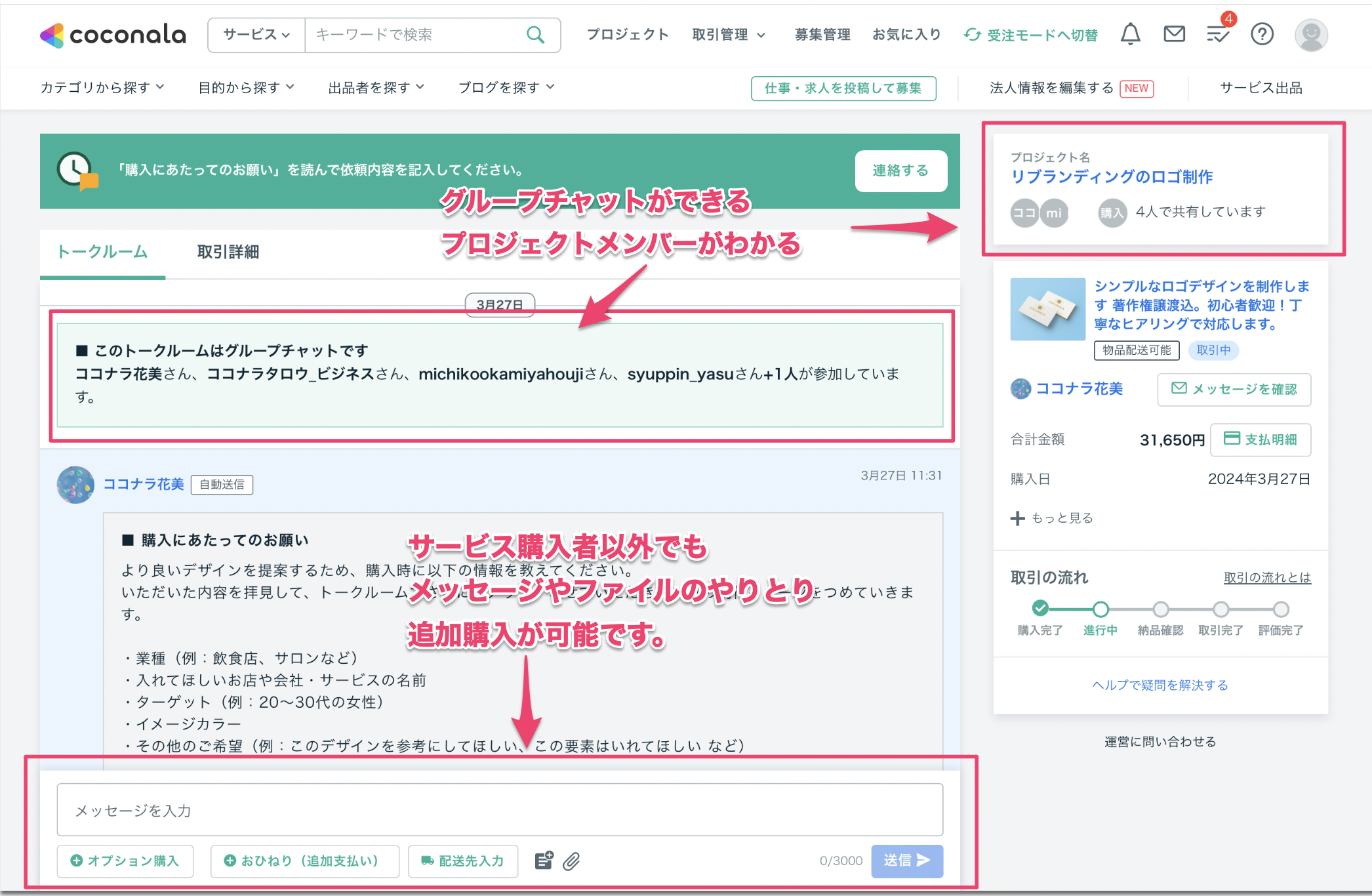Expand カテゴリから探す menu
Screen dimensions: 1372x896
(x=102, y=87)
